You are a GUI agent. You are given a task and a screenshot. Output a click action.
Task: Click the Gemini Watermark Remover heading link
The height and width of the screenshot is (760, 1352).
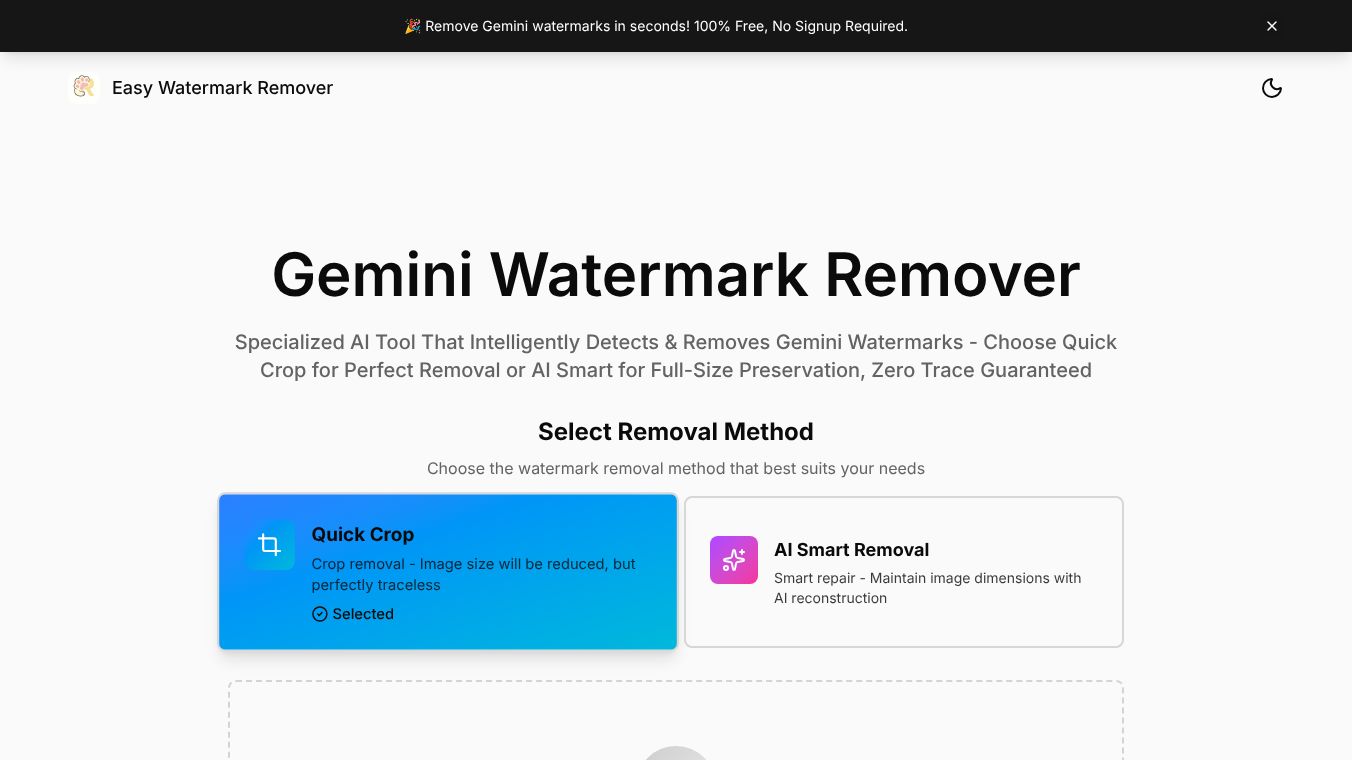click(x=676, y=274)
